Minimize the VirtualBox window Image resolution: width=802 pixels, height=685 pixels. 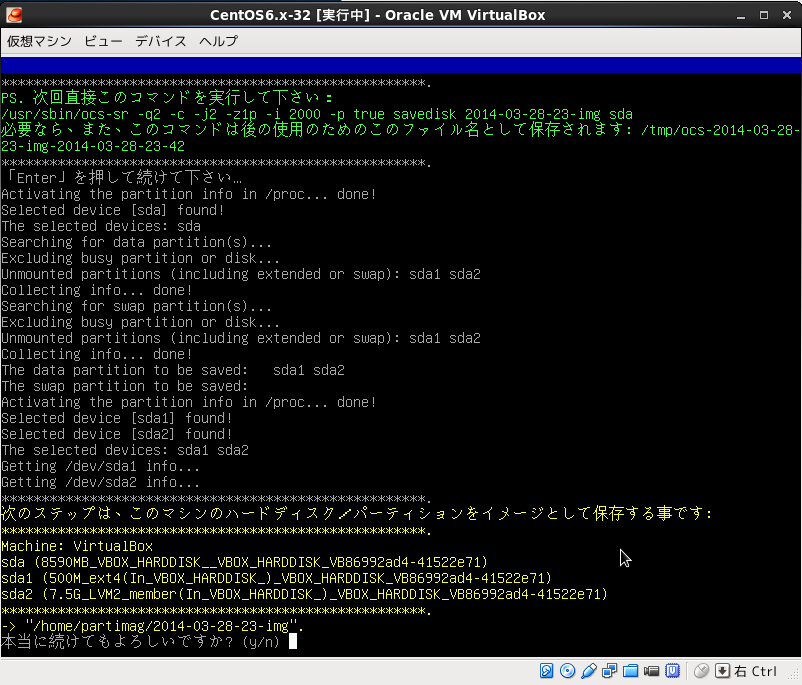(739, 14)
